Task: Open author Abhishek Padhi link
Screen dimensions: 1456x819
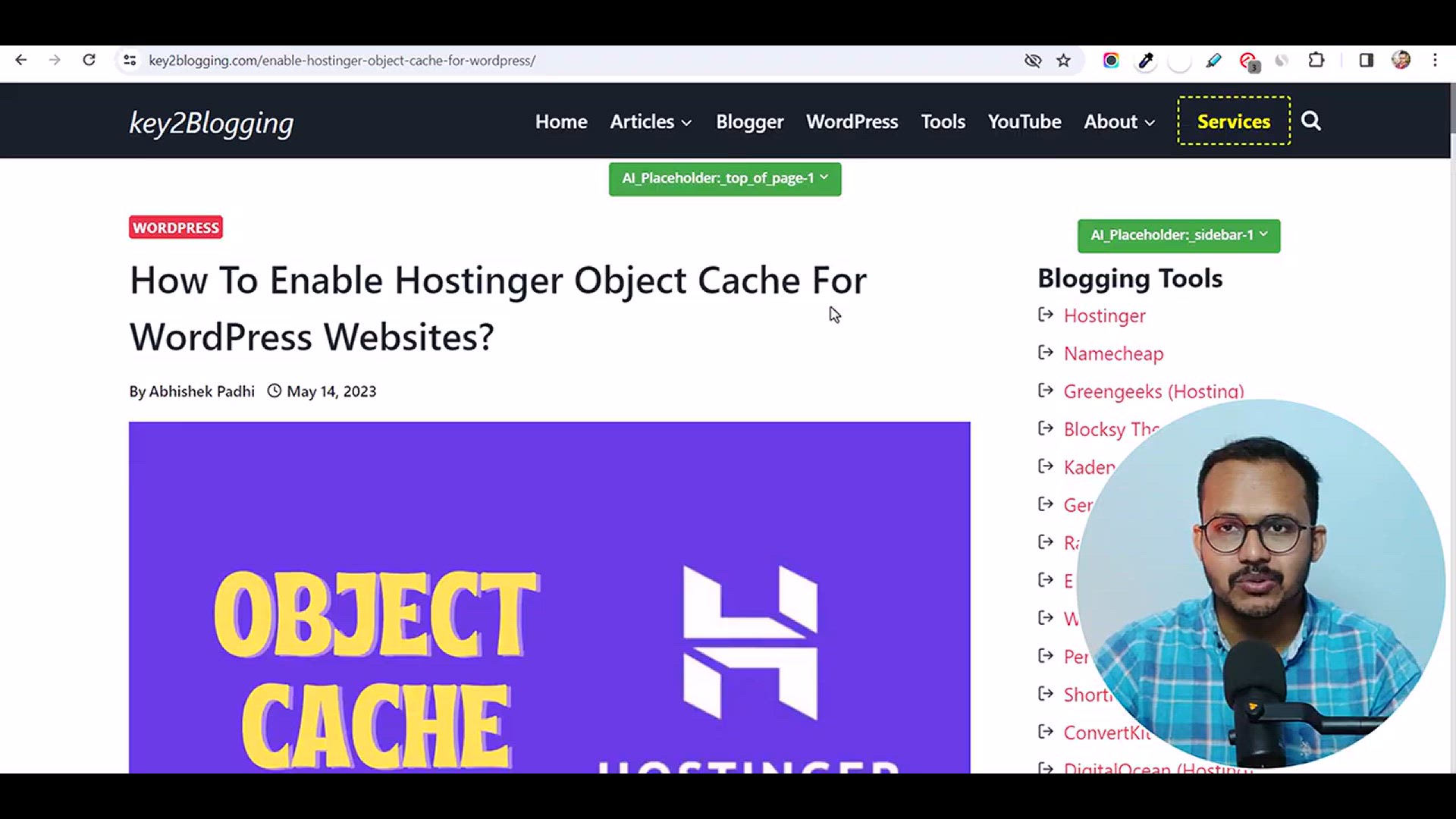Action: (202, 391)
